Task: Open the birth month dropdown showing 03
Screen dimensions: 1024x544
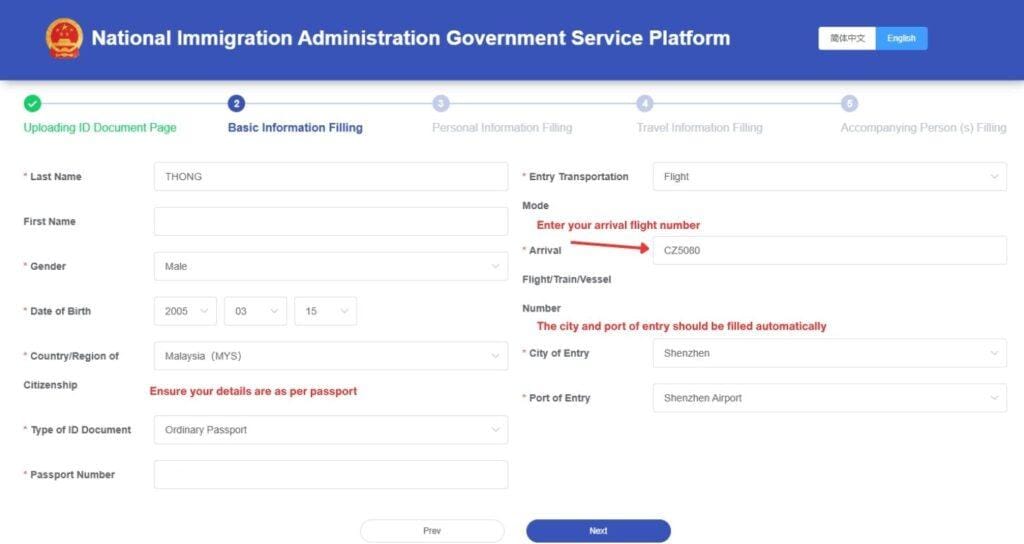Action: (x=255, y=312)
